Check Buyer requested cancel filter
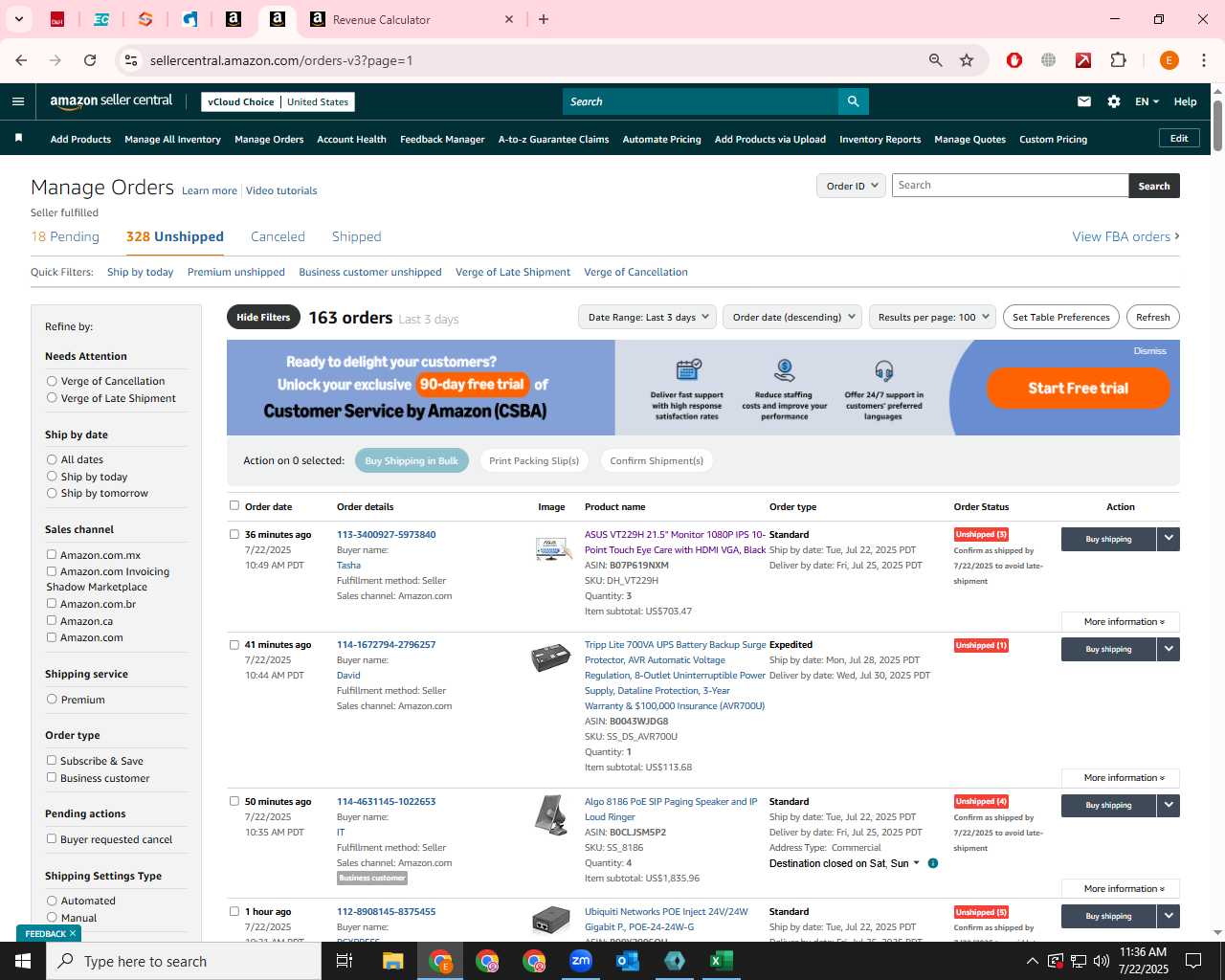Image resolution: width=1225 pixels, height=980 pixels. click(52, 838)
